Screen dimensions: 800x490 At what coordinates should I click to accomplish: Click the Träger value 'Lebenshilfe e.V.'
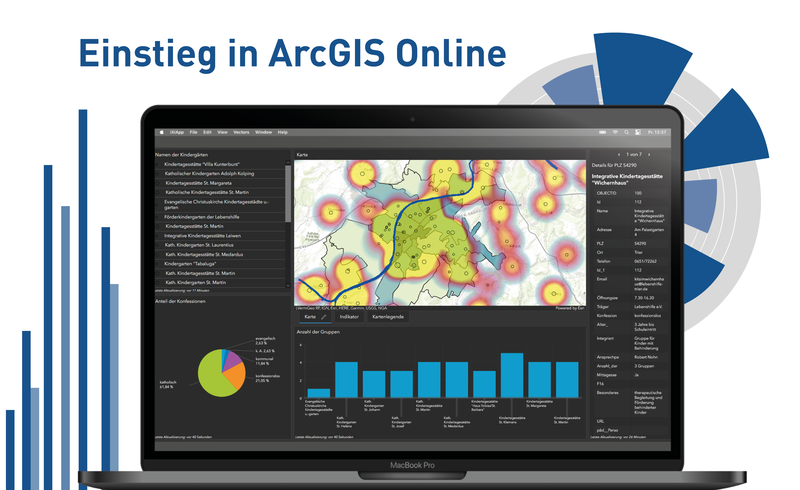pyautogui.click(x=648, y=307)
